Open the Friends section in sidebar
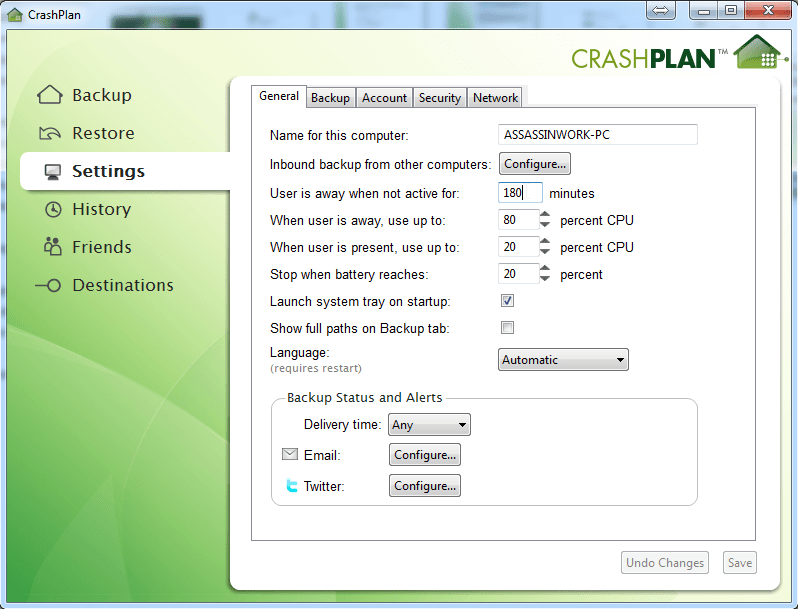The image size is (798, 609). pos(102,247)
